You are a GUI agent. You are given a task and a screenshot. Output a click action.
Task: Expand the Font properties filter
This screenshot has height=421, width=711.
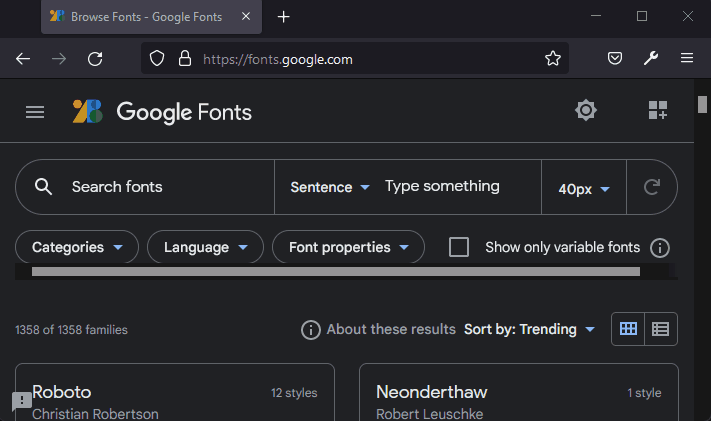pos(348,247)
